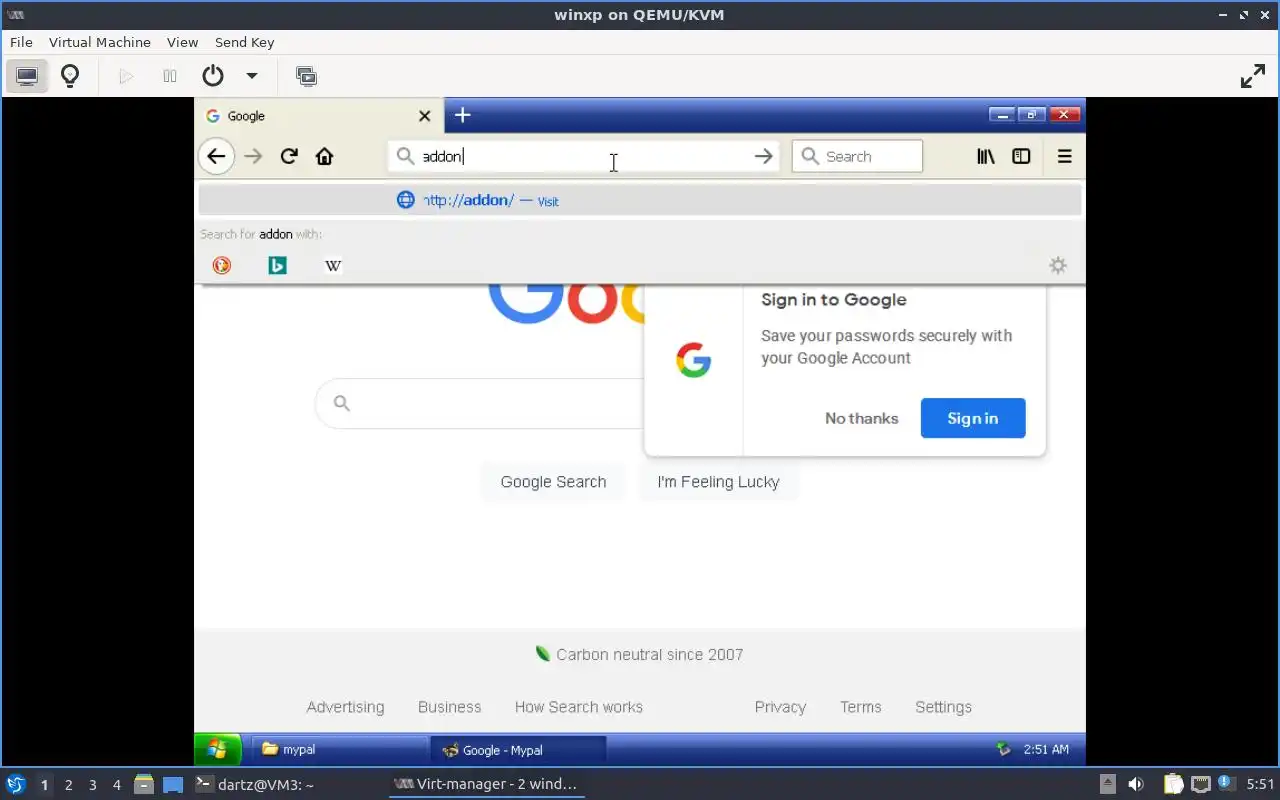
Task: Open the Send Key menu
Action: pyautogui.click(x=244, y=42)
